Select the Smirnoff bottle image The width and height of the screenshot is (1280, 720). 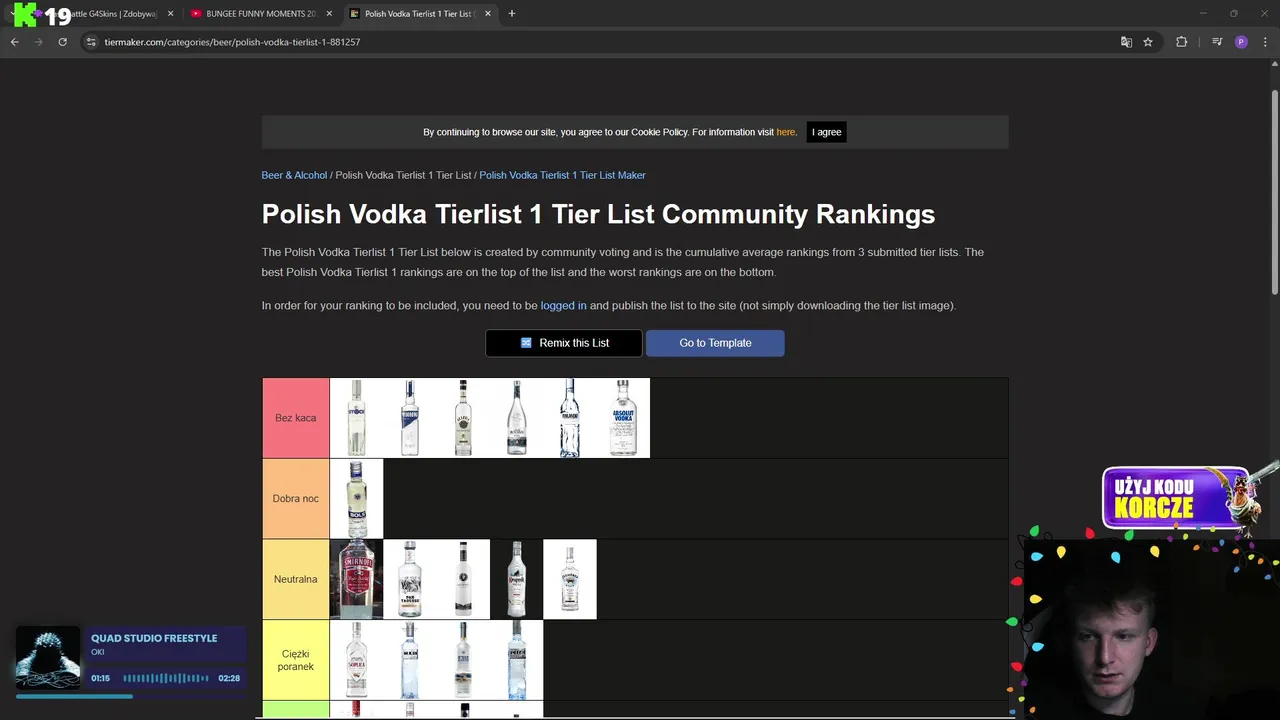[356, 579]
